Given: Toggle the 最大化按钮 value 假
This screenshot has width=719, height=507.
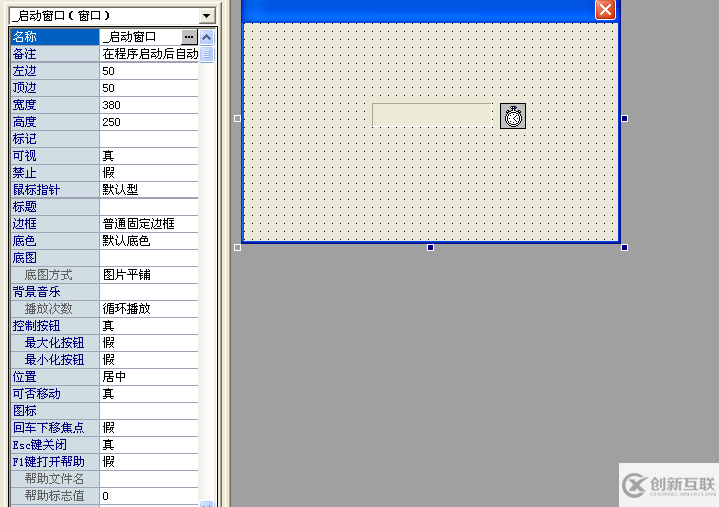Looking at the screenshot, I should tap(149, 343).
